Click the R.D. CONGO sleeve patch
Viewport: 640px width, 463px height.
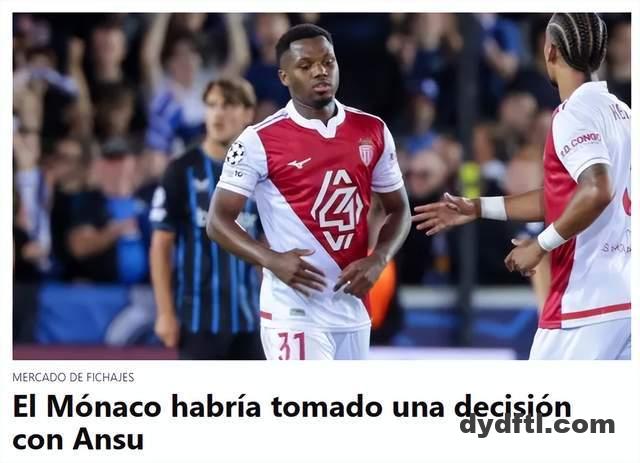coord(581,144)
